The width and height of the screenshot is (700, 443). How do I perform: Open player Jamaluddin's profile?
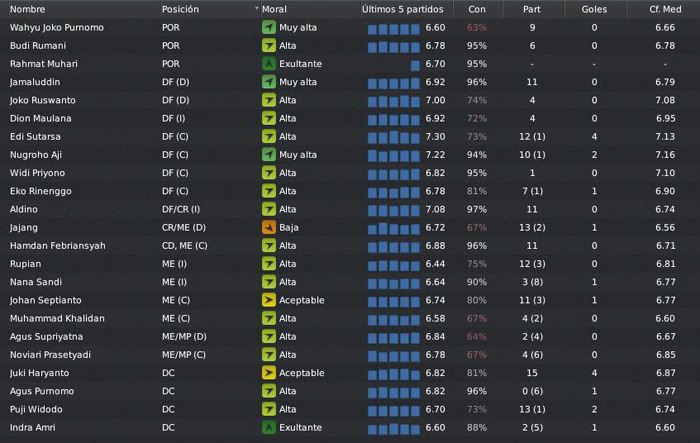pos(35,82)
